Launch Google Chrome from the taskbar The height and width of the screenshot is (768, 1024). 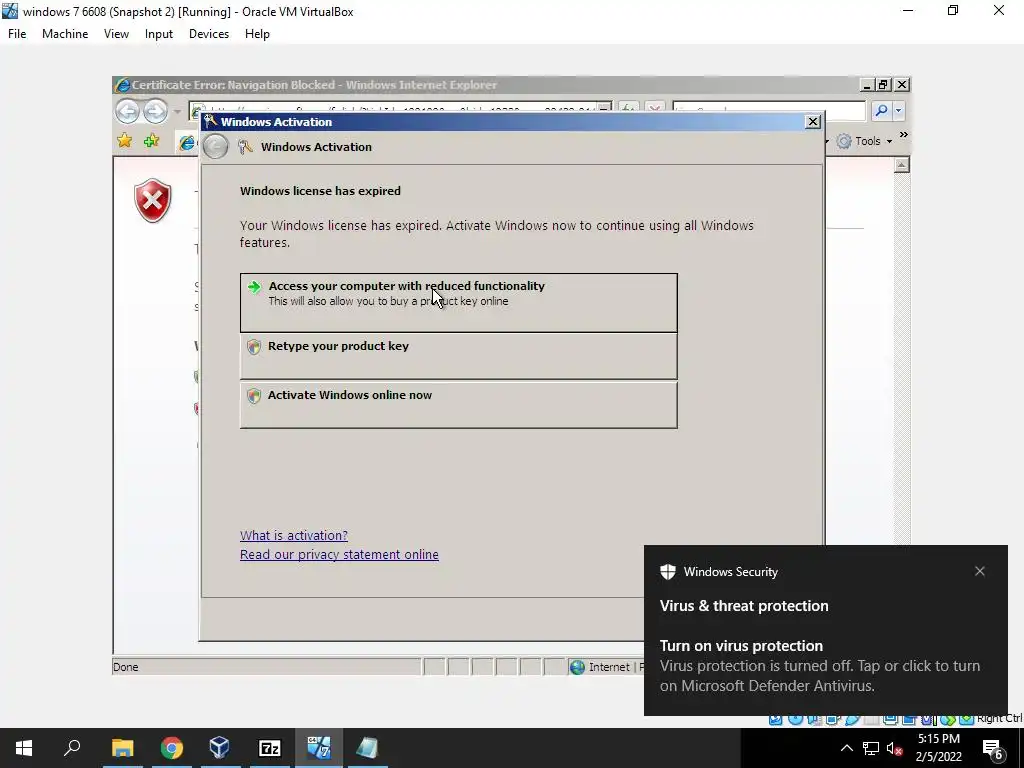(x=171, y=748)
